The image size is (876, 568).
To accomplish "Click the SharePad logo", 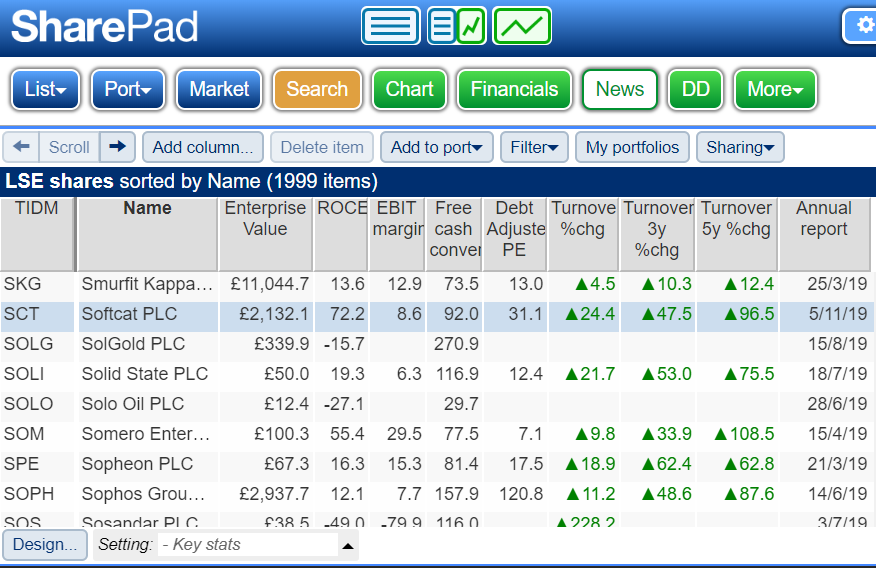I will coord(104,26).
